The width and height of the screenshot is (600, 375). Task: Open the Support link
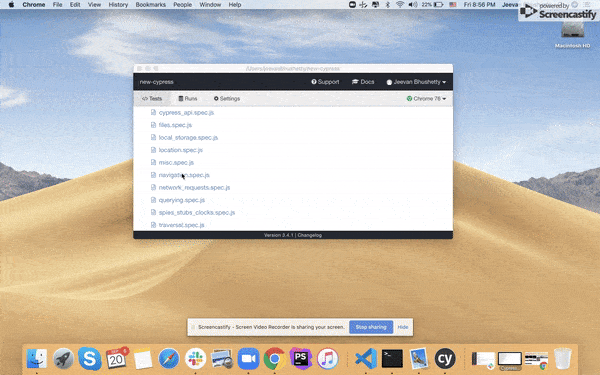325,82
